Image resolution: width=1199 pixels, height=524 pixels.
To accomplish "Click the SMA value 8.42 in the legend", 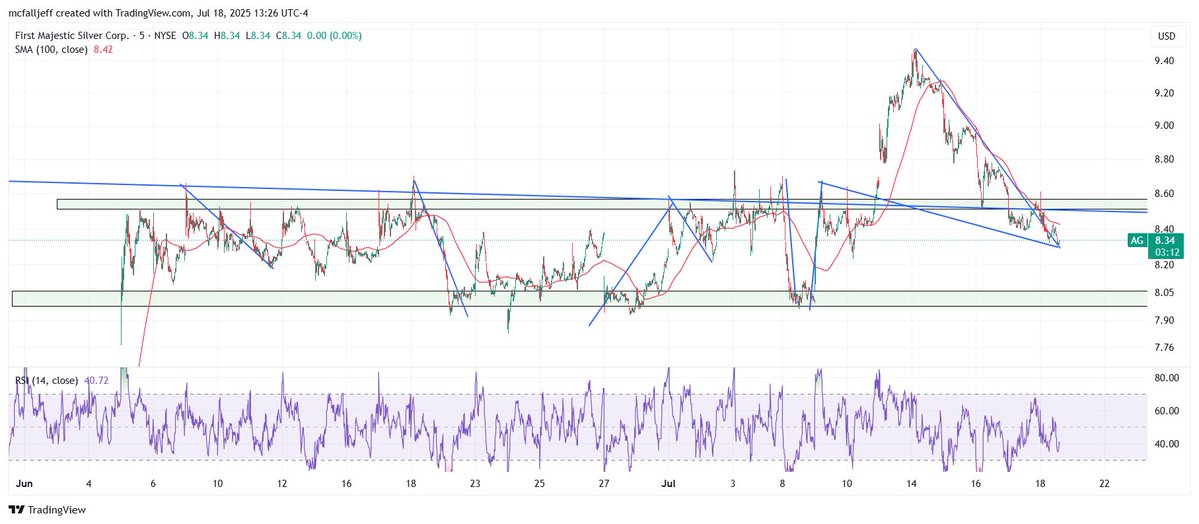I will coord(105,49).
